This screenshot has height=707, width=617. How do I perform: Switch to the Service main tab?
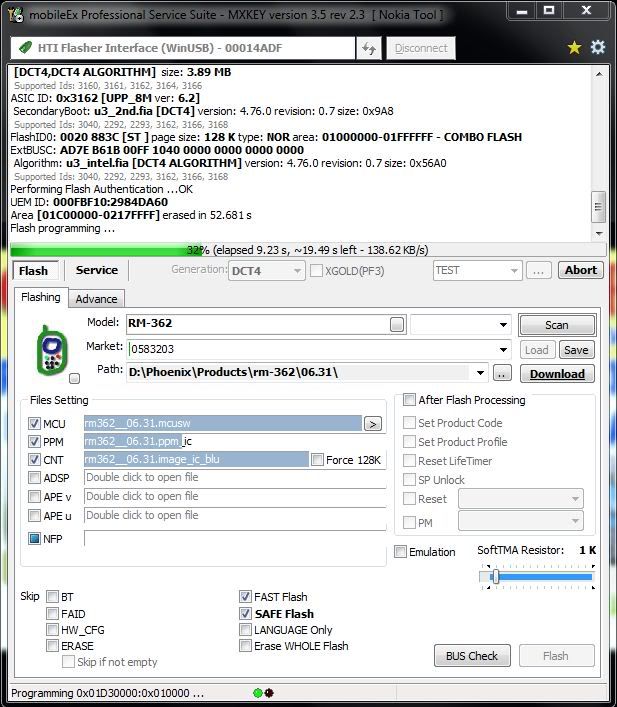click(x=97, y=270)
